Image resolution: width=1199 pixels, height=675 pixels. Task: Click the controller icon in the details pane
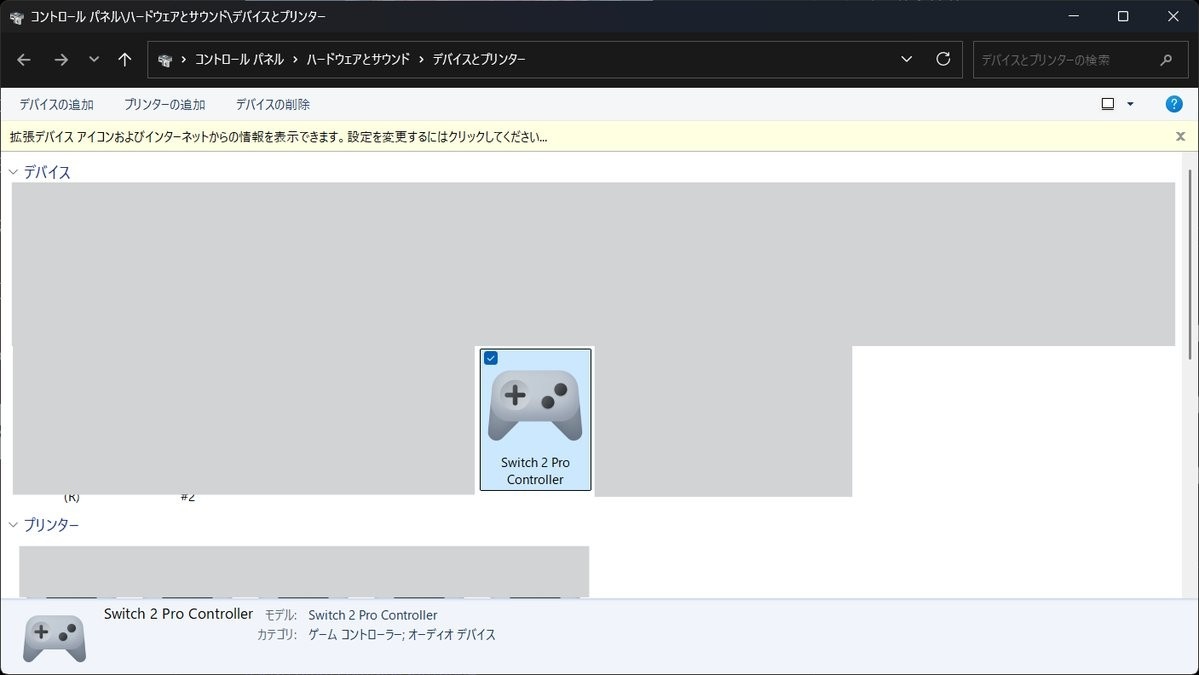[54, 638]
